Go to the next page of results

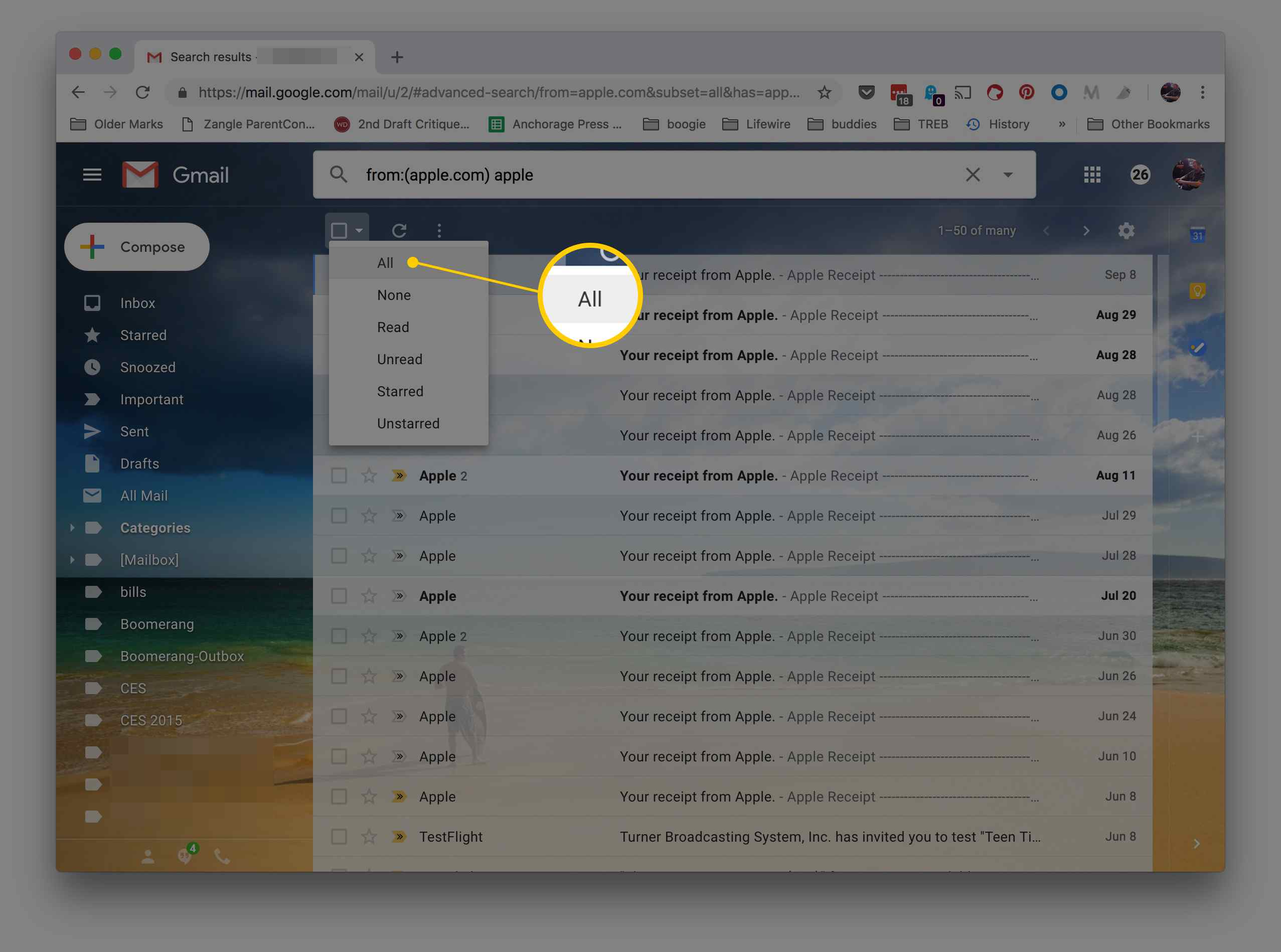click(x=1086, y=231)
